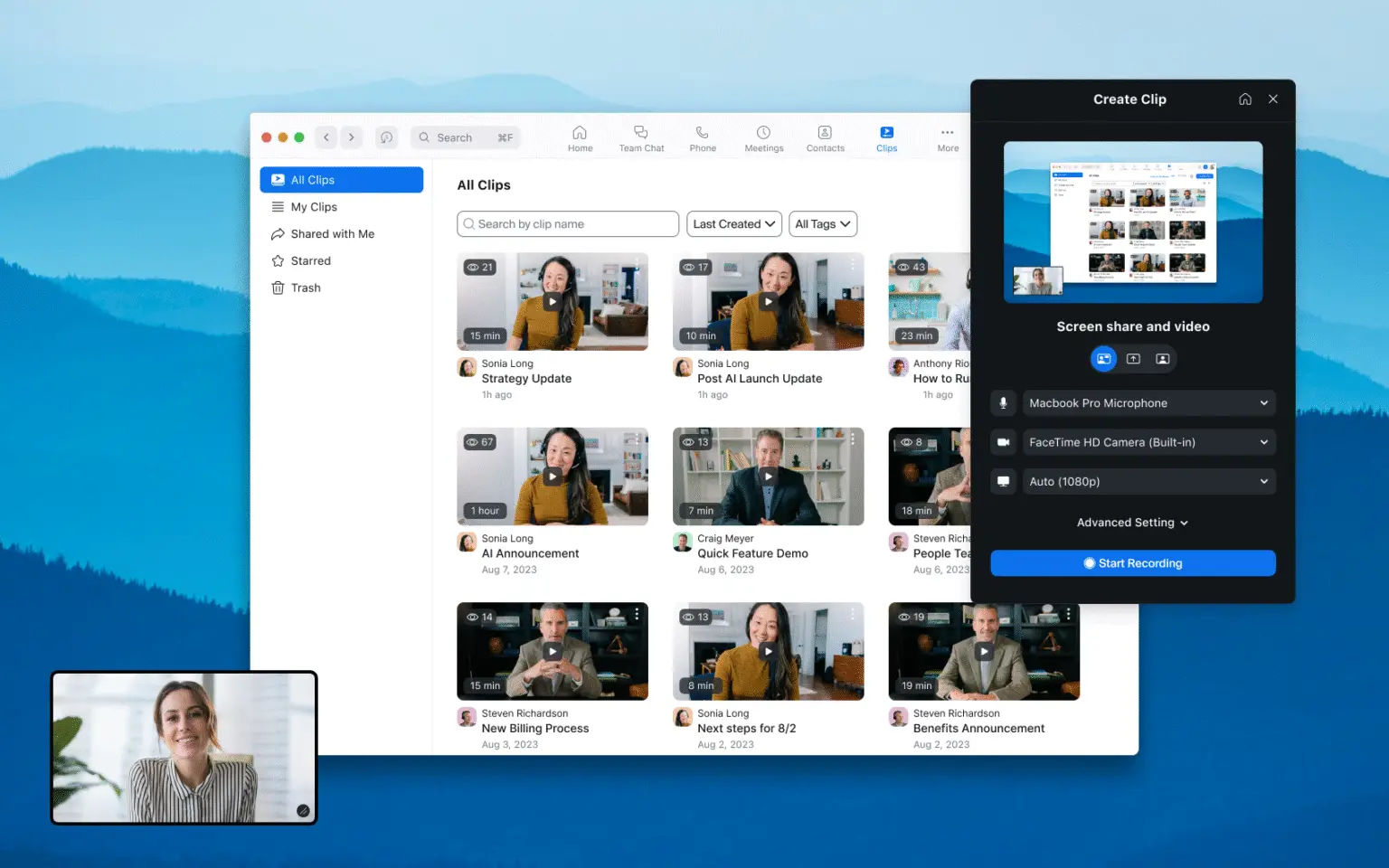The width and height of the screenshot is (1389, 868).
Task: Expand the All Tags filter dropdown
Action: 822,224
